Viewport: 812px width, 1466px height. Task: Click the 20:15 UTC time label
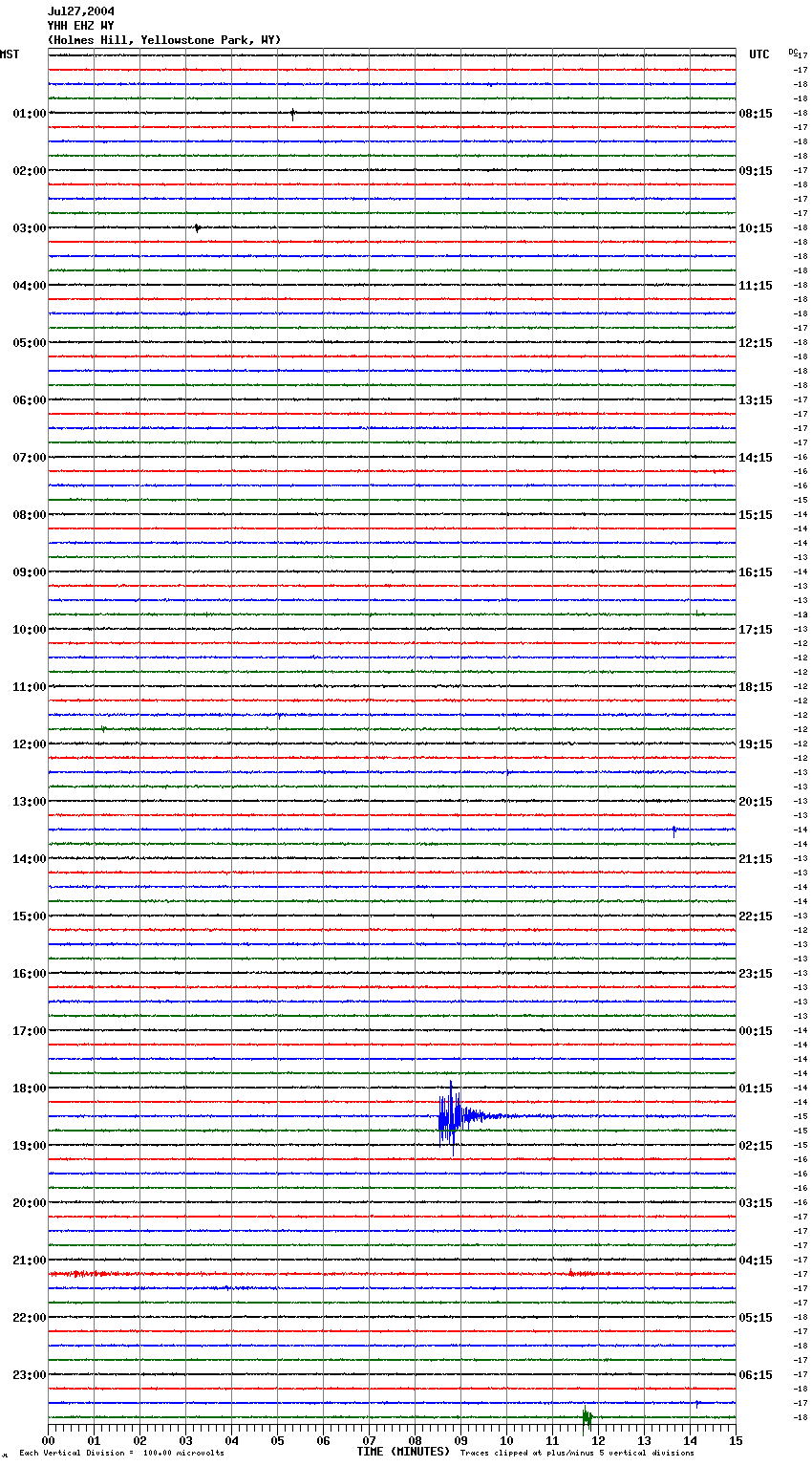[756, 802]
